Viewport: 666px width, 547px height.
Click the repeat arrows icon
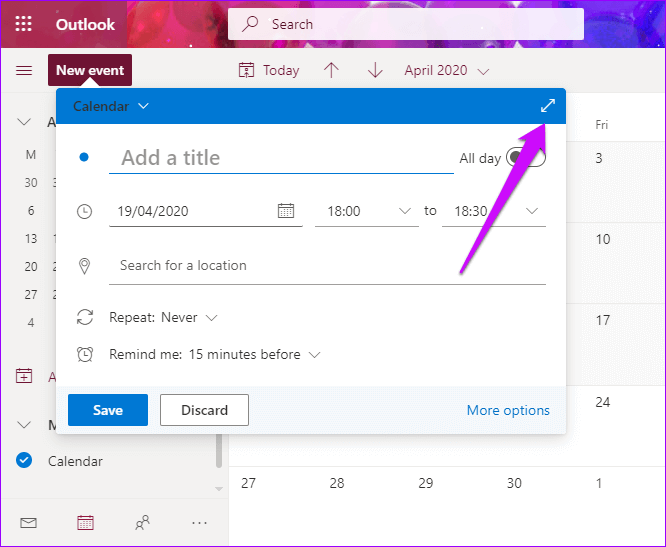[85, 317]
